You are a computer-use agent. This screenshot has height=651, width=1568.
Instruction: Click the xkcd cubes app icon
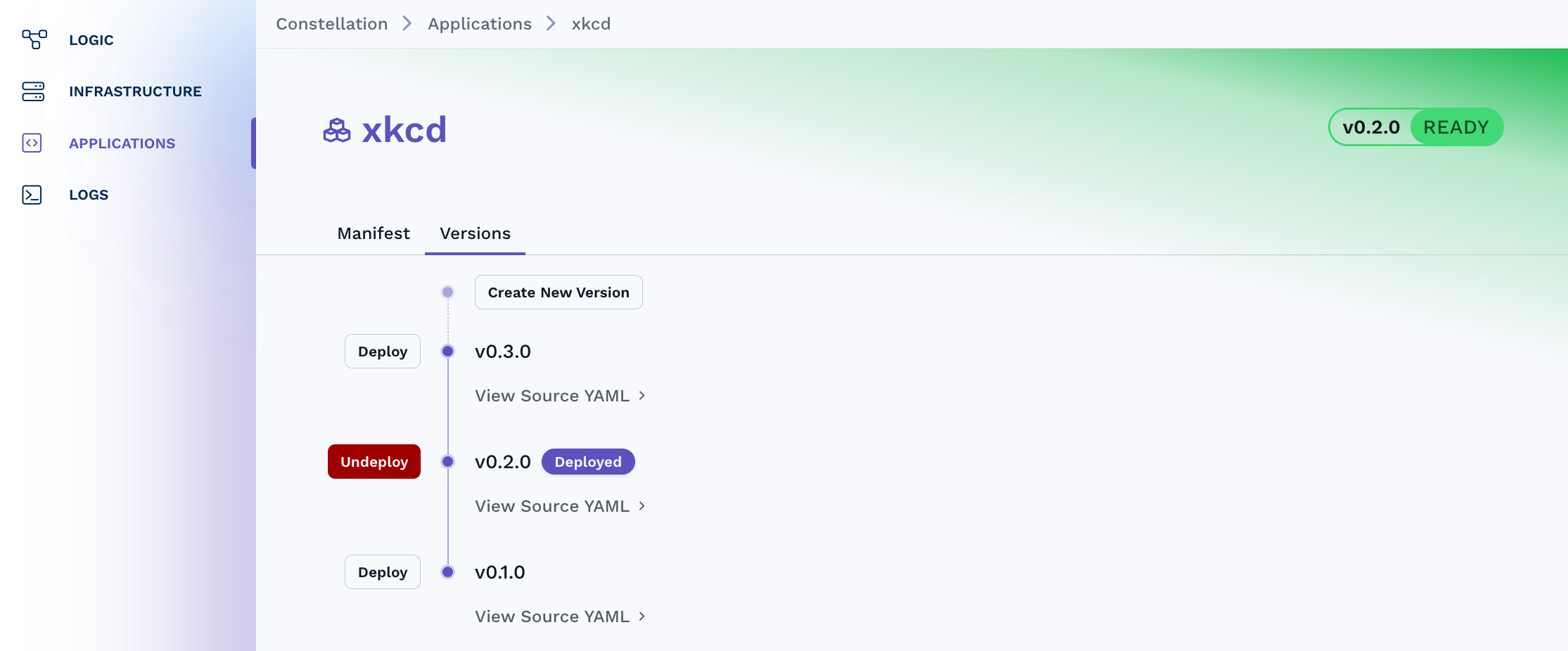(x=337, y=130)
